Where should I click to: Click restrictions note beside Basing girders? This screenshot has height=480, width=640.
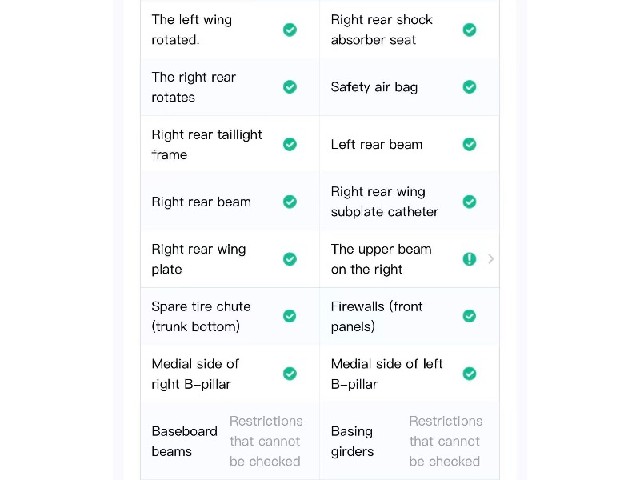click(x=445, y=441)
